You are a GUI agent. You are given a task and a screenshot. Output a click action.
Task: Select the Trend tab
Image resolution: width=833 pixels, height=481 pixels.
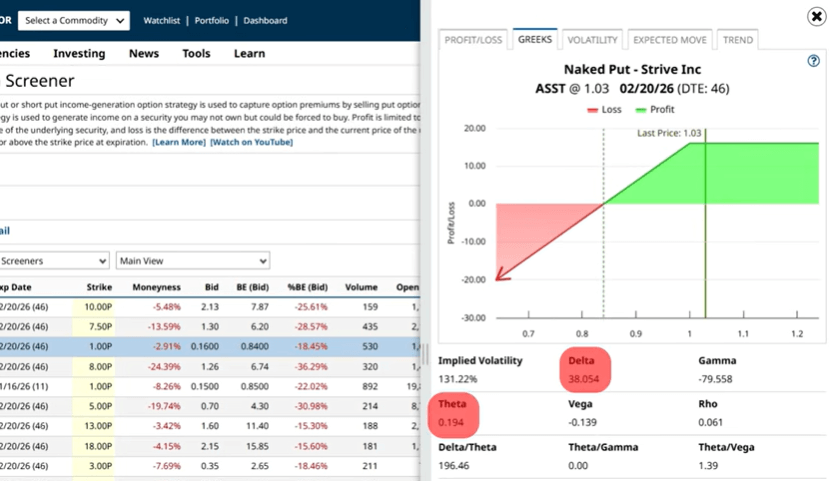(739, 40)
